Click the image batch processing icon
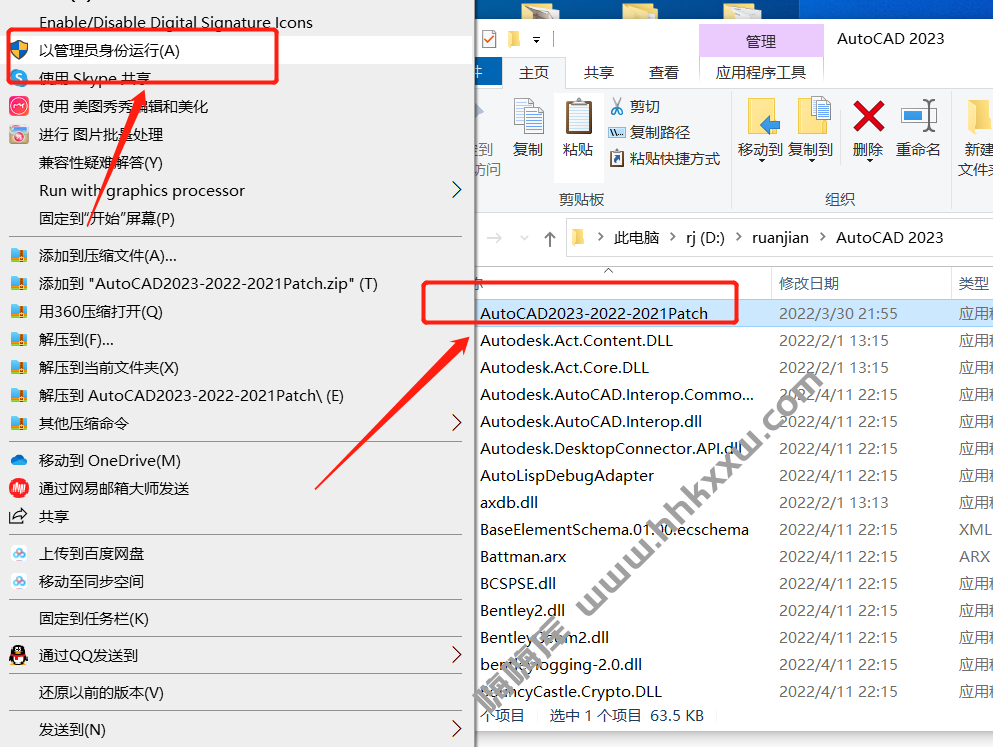 19,134
